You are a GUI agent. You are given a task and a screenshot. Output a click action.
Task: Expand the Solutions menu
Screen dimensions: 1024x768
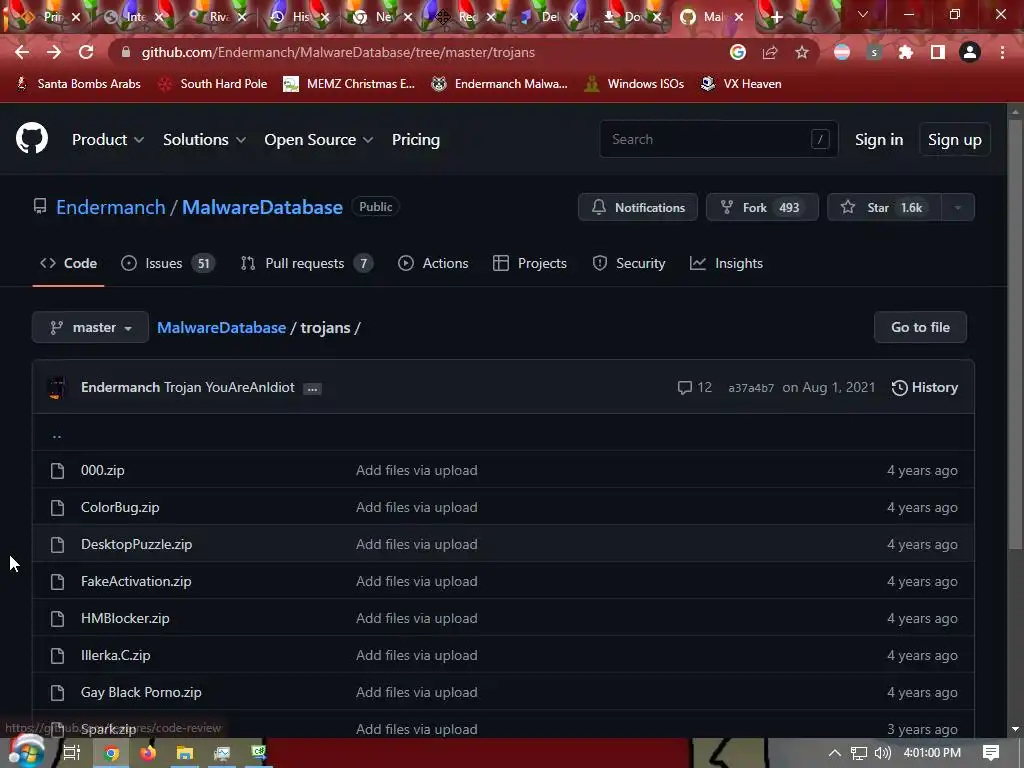(204, 140)
